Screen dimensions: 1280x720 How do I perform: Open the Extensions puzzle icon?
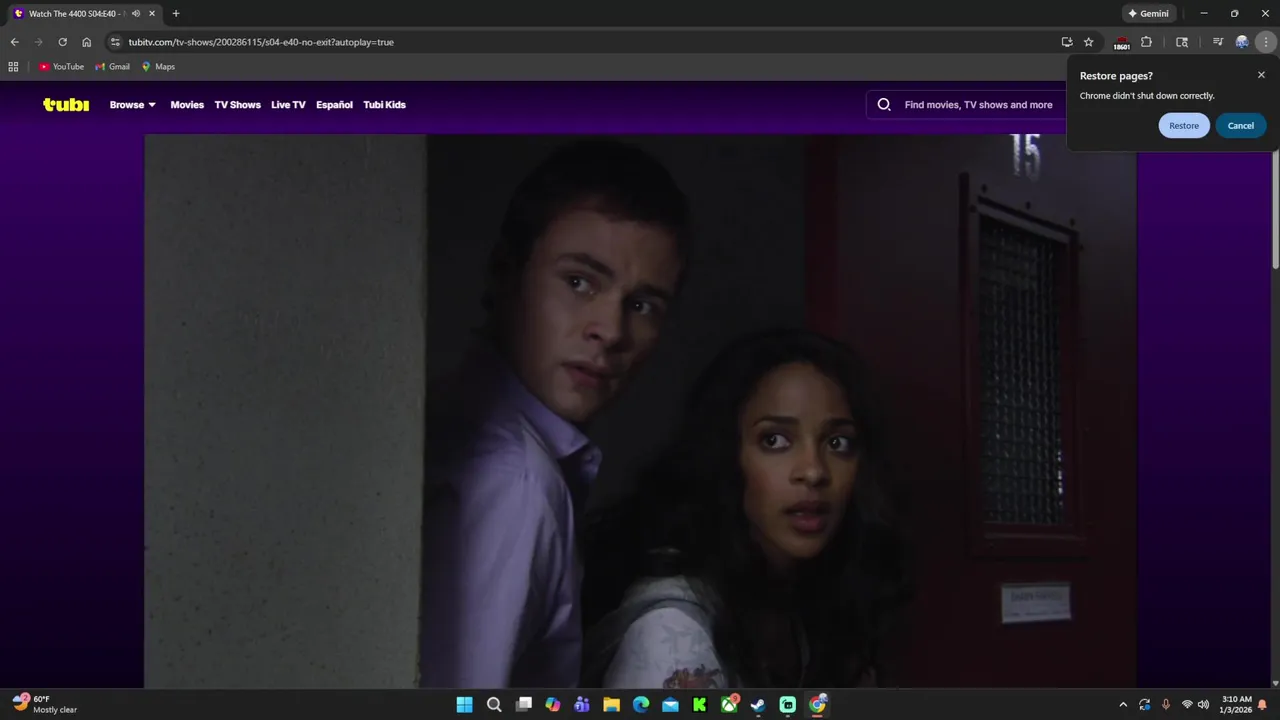tap(1147, 42)
